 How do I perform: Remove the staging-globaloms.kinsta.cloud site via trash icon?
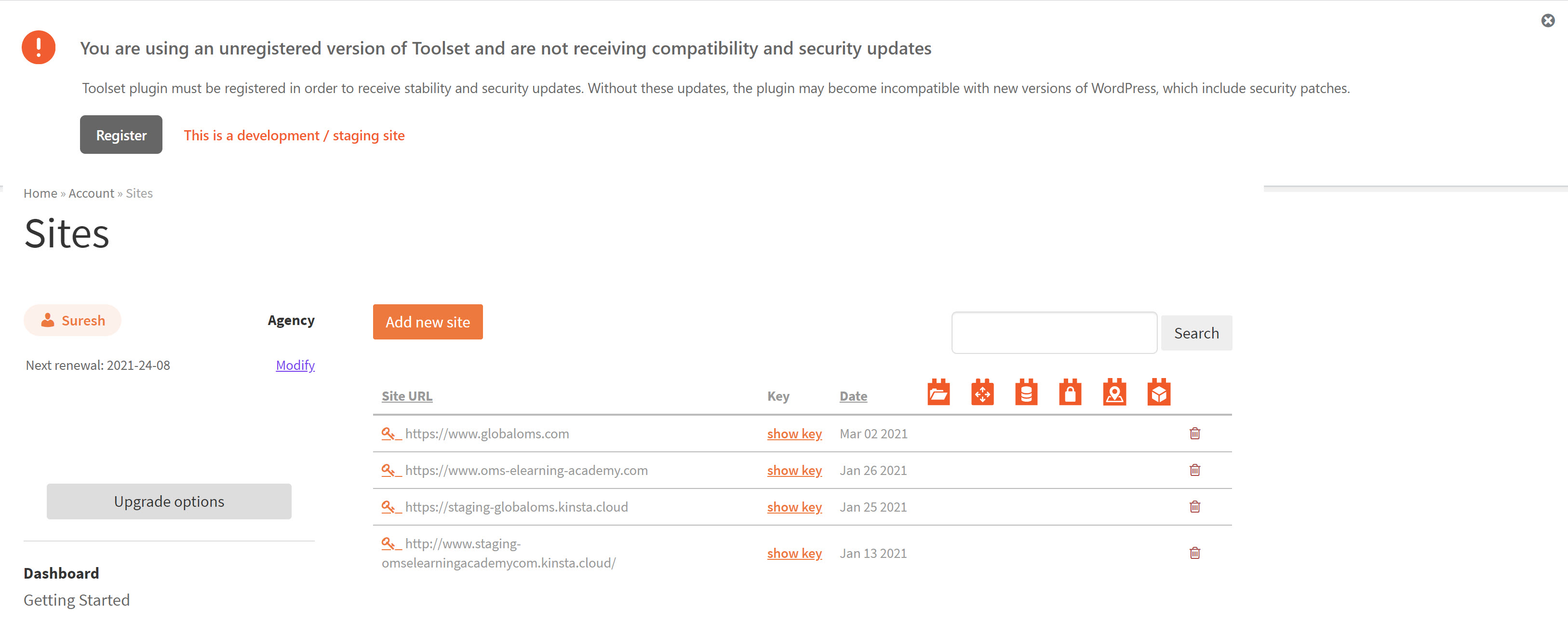pyautogui.click(x=1194, y=507)
